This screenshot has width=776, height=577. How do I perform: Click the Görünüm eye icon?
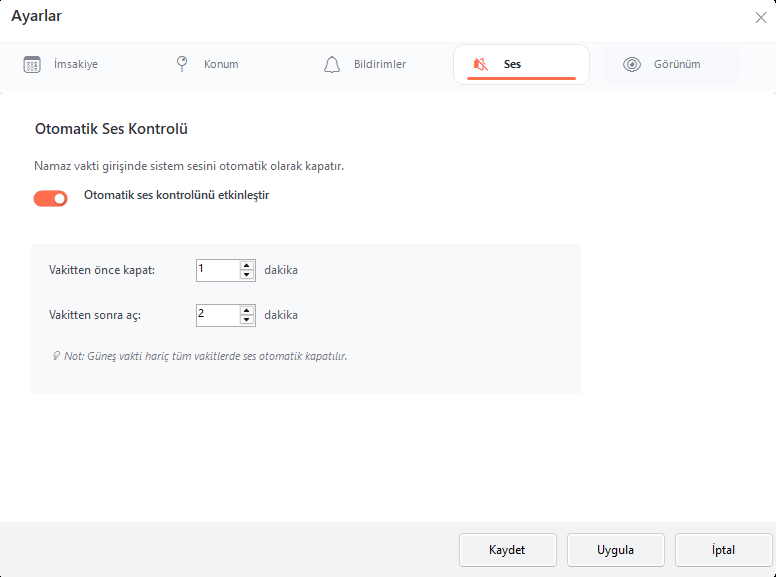pos(632,64)
